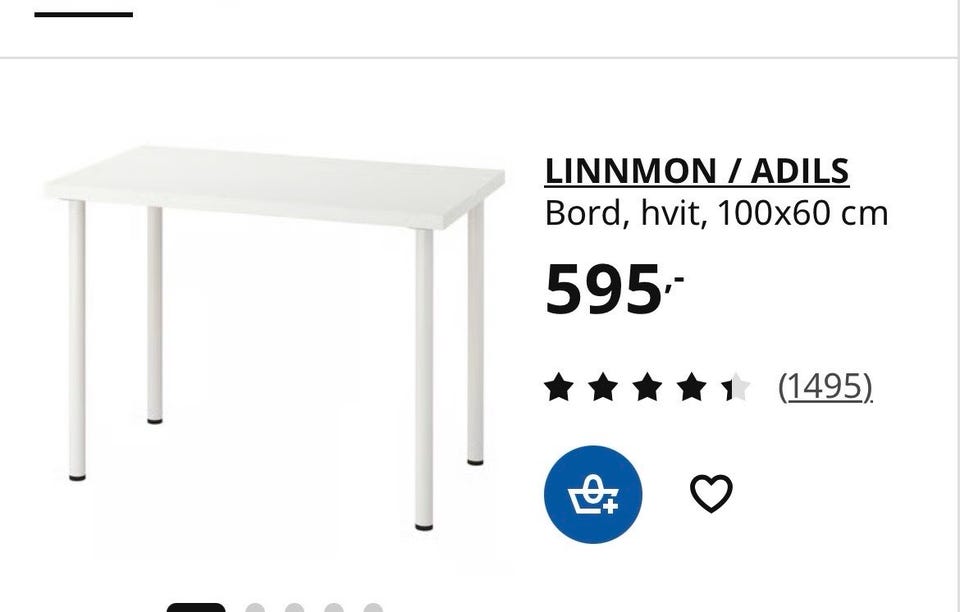Select the half-filled fifth rating star

(x=737, y=387)
